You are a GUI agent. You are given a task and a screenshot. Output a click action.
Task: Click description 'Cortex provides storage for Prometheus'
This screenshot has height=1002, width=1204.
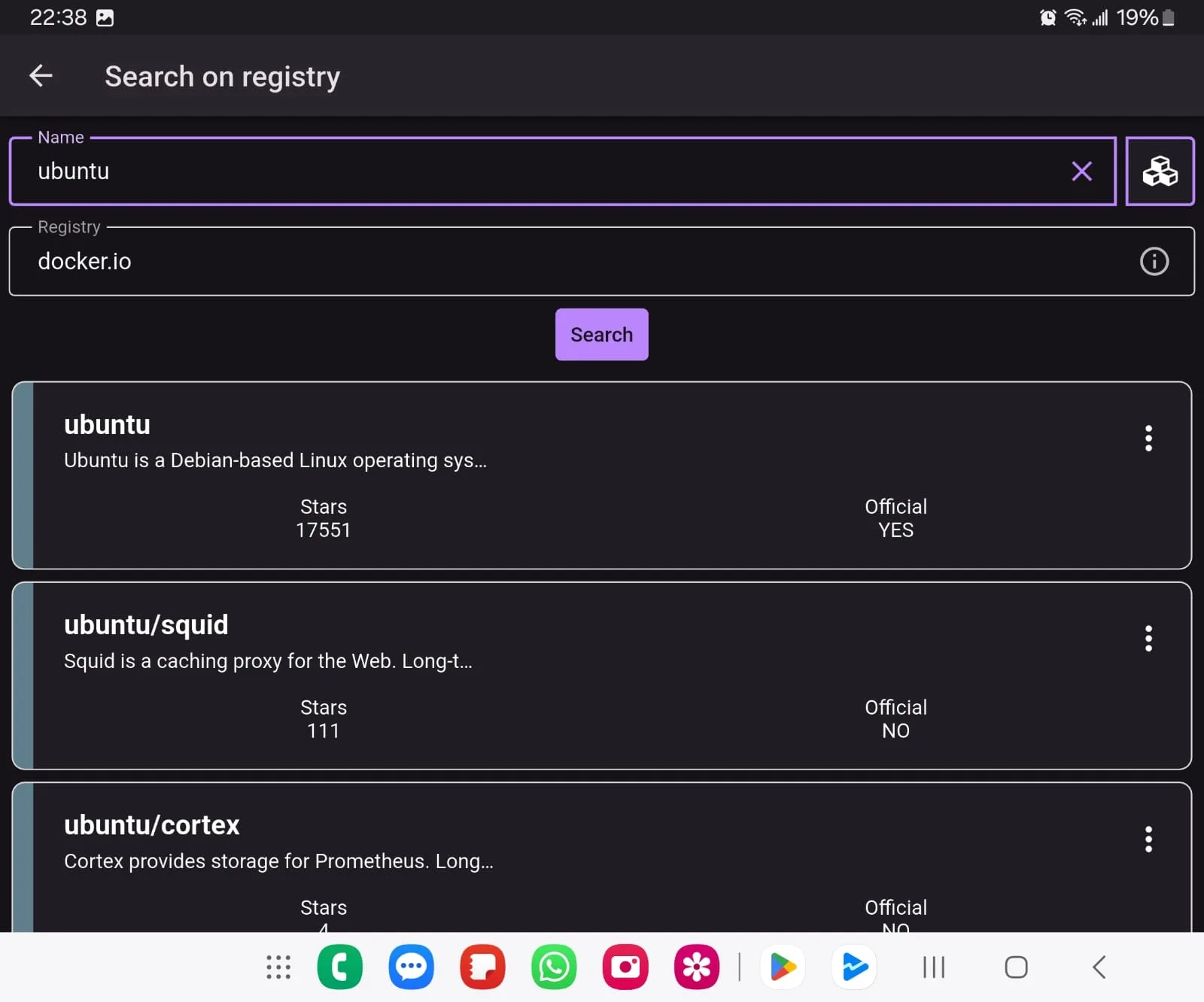[x=246, y=861]
